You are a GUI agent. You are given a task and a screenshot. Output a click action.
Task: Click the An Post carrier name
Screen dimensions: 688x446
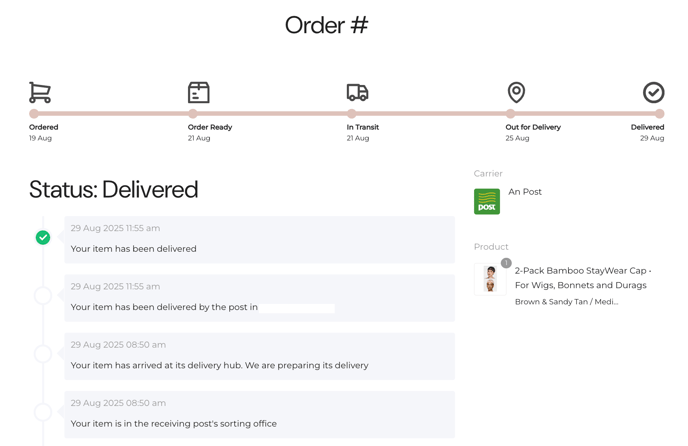click(525, 192)
